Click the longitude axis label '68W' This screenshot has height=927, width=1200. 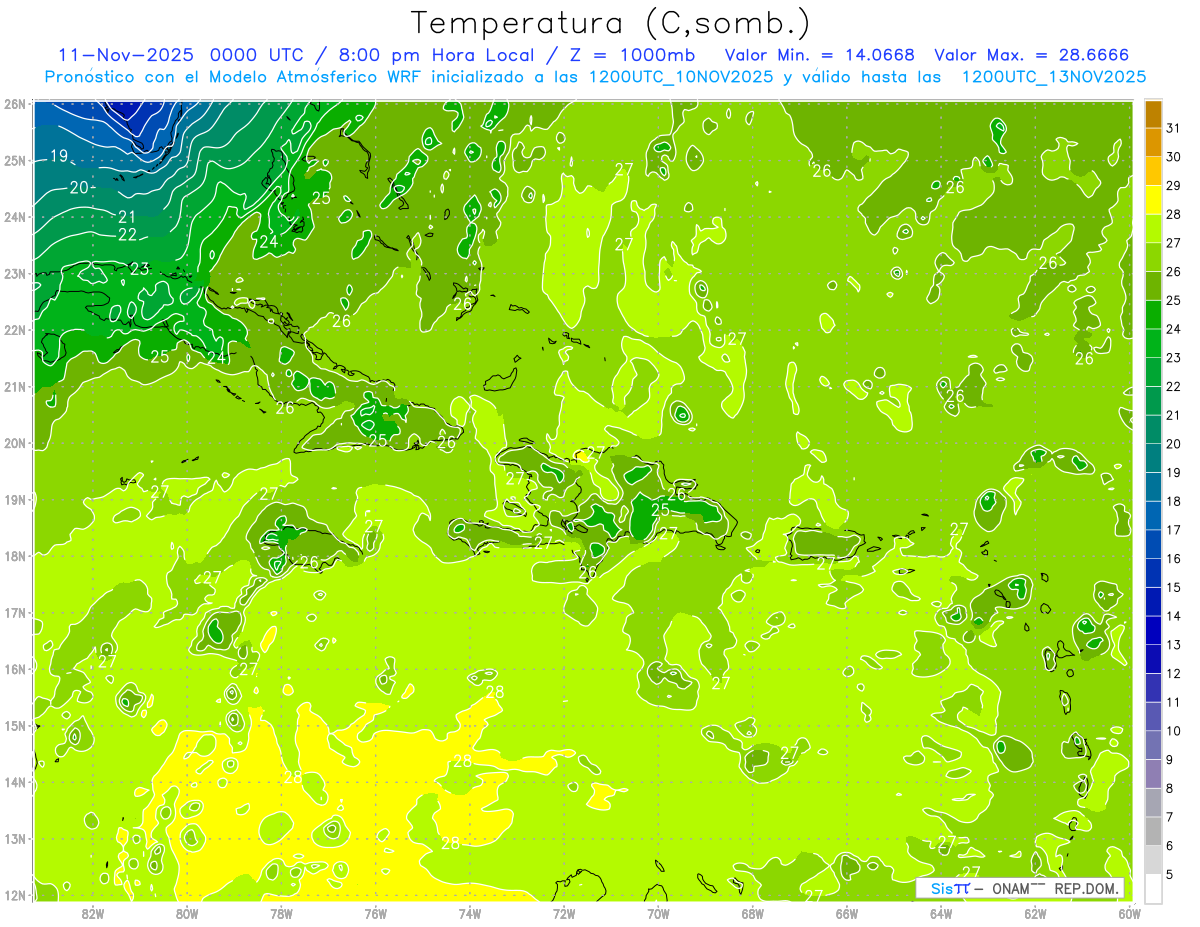(753, 914)
